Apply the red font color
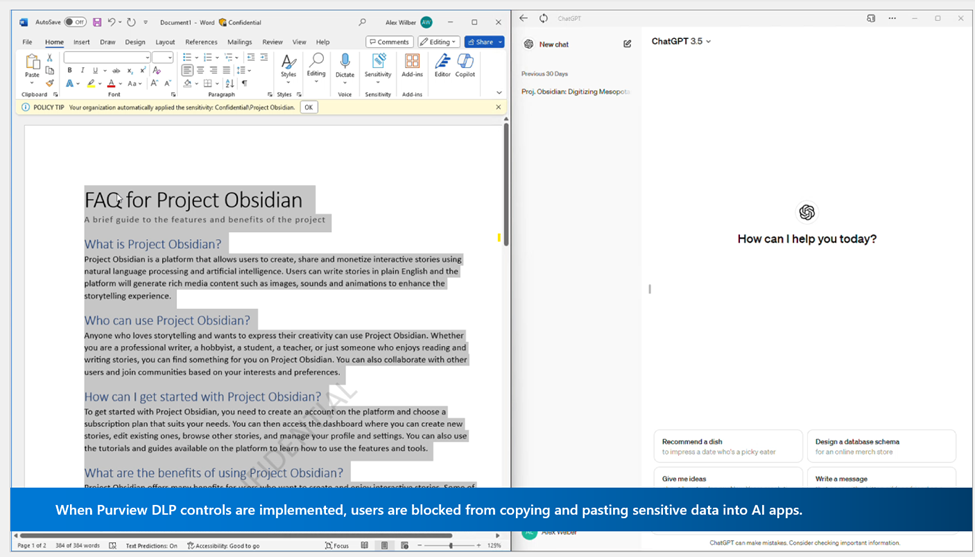 click(111, 83)
